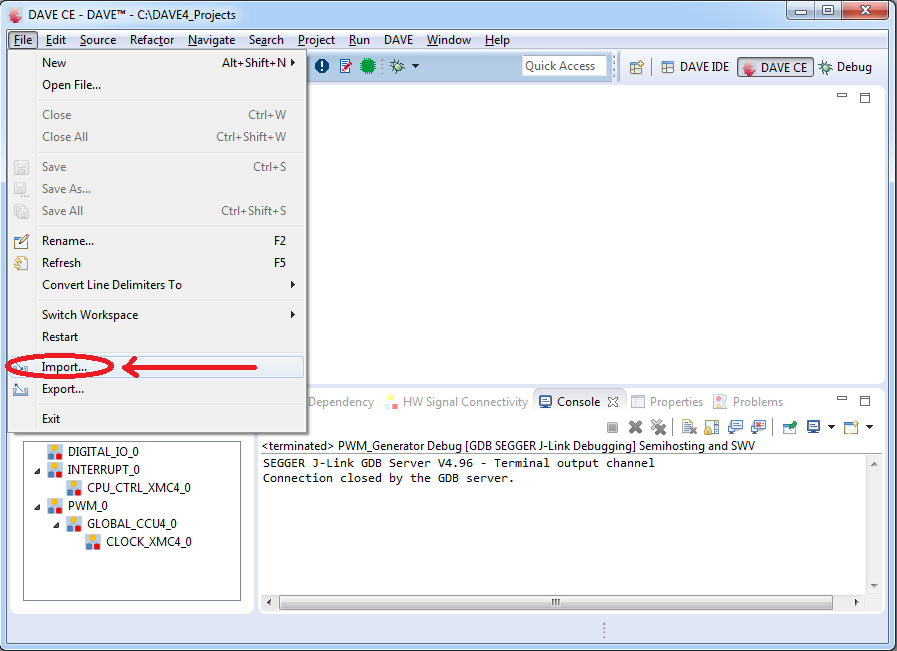Viewport: 897px width, 651px height.
Task: Click the console scroll right arrow
Action: (x=856, y=602)
